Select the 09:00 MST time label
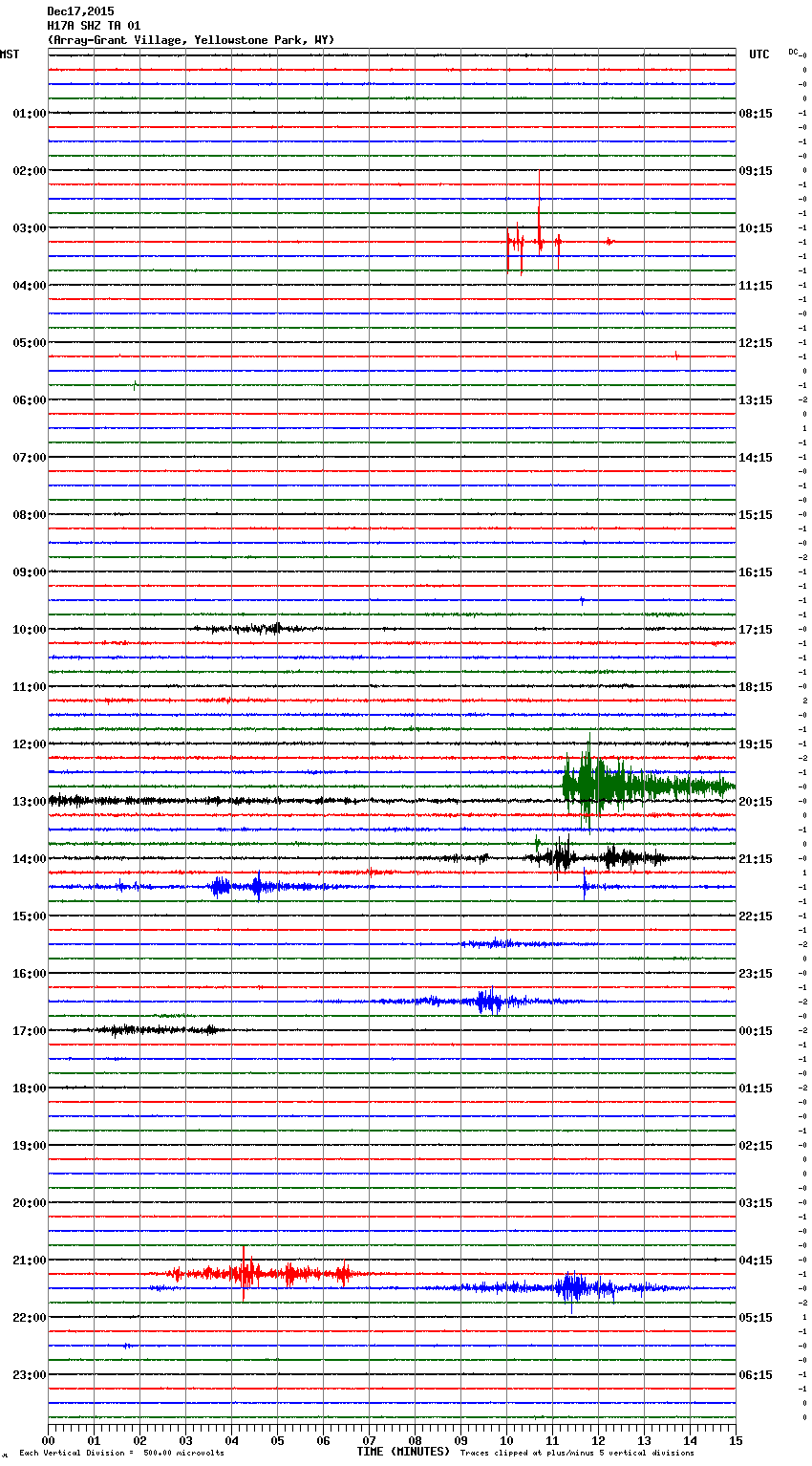Image resolution: width=812 pixels, height=1466 pixels. click(x=30, y=572)
